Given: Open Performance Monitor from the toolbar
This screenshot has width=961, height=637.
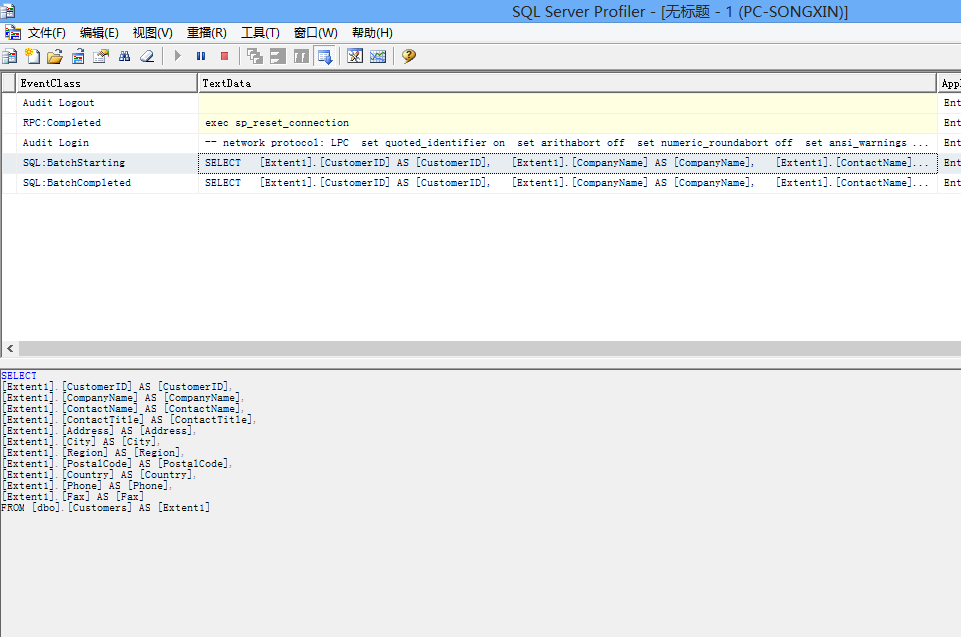Looking at the screenshot, I should coord(378,56).
